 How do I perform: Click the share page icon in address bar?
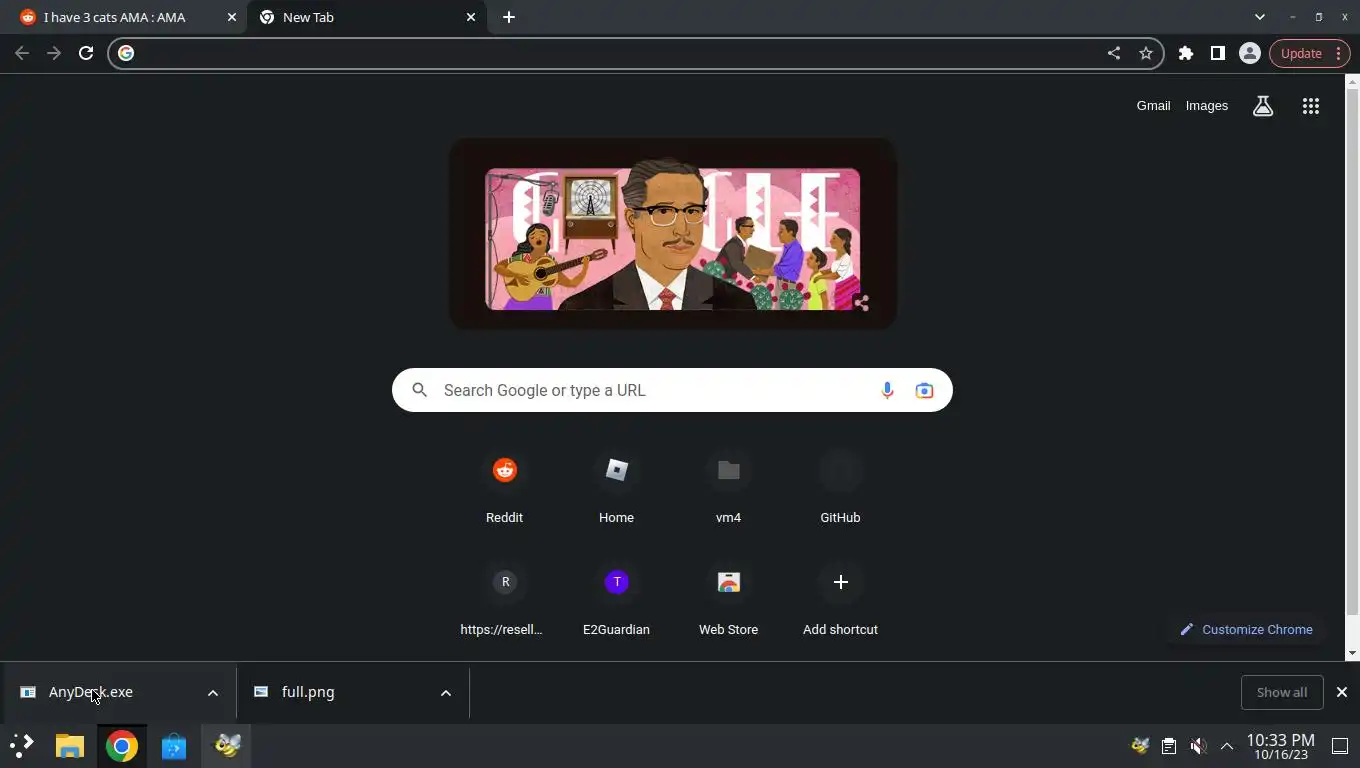coord(1114,53)
